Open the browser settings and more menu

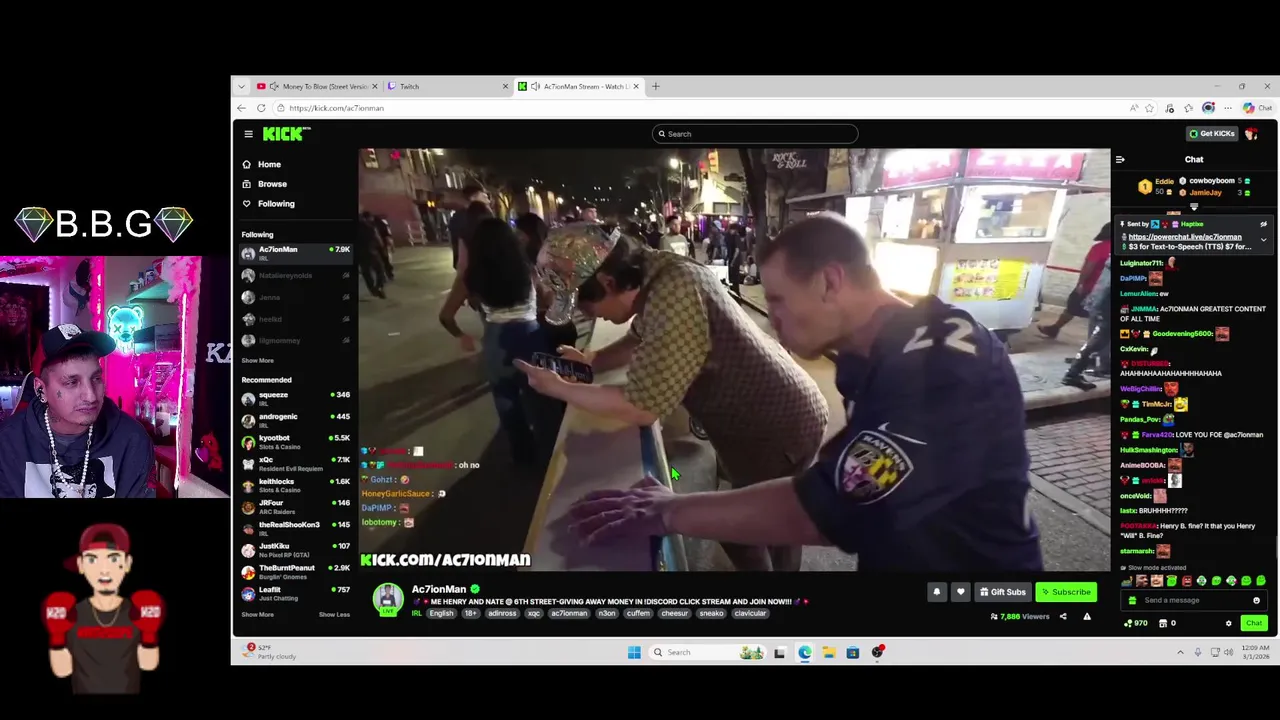click(1228, 108)
